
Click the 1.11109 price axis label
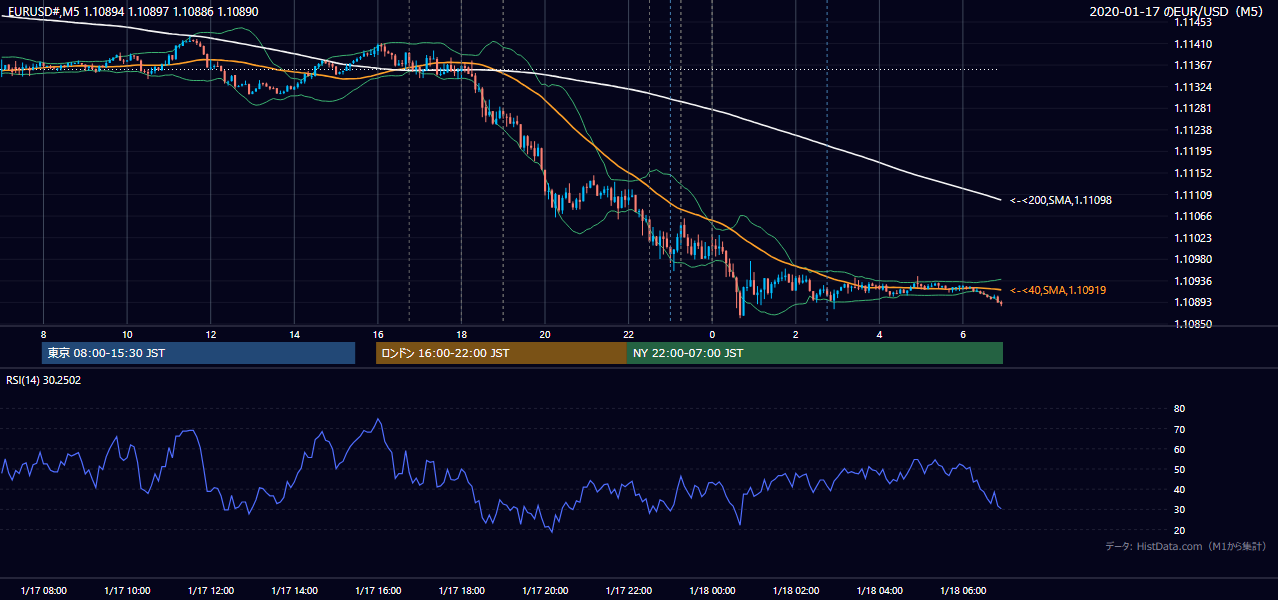1193,195
